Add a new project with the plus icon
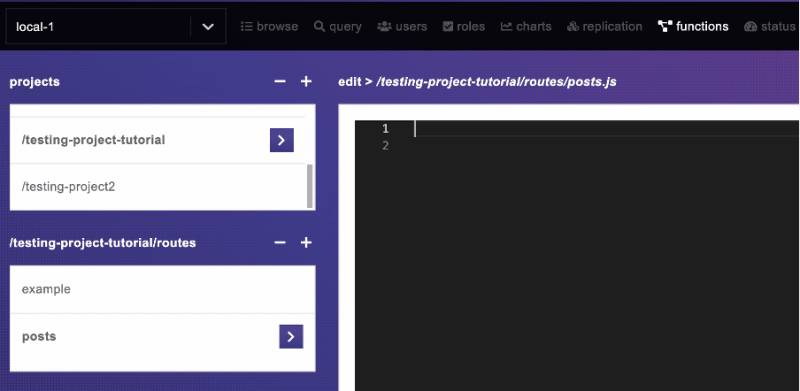 pos(306,82)
